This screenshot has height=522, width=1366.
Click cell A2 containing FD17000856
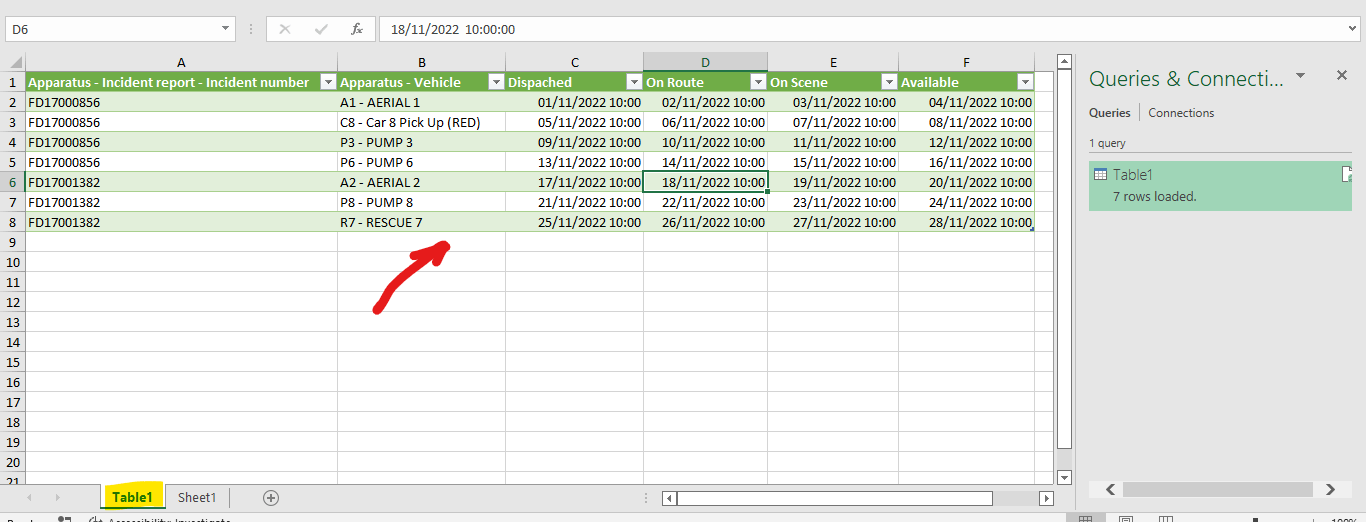(181, 102)
